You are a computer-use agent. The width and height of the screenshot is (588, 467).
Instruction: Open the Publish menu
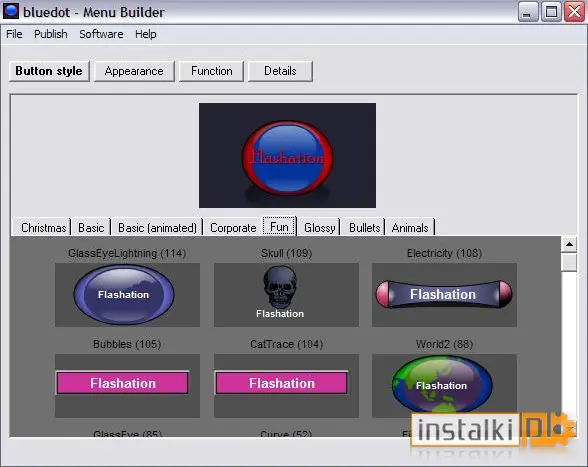51,34
